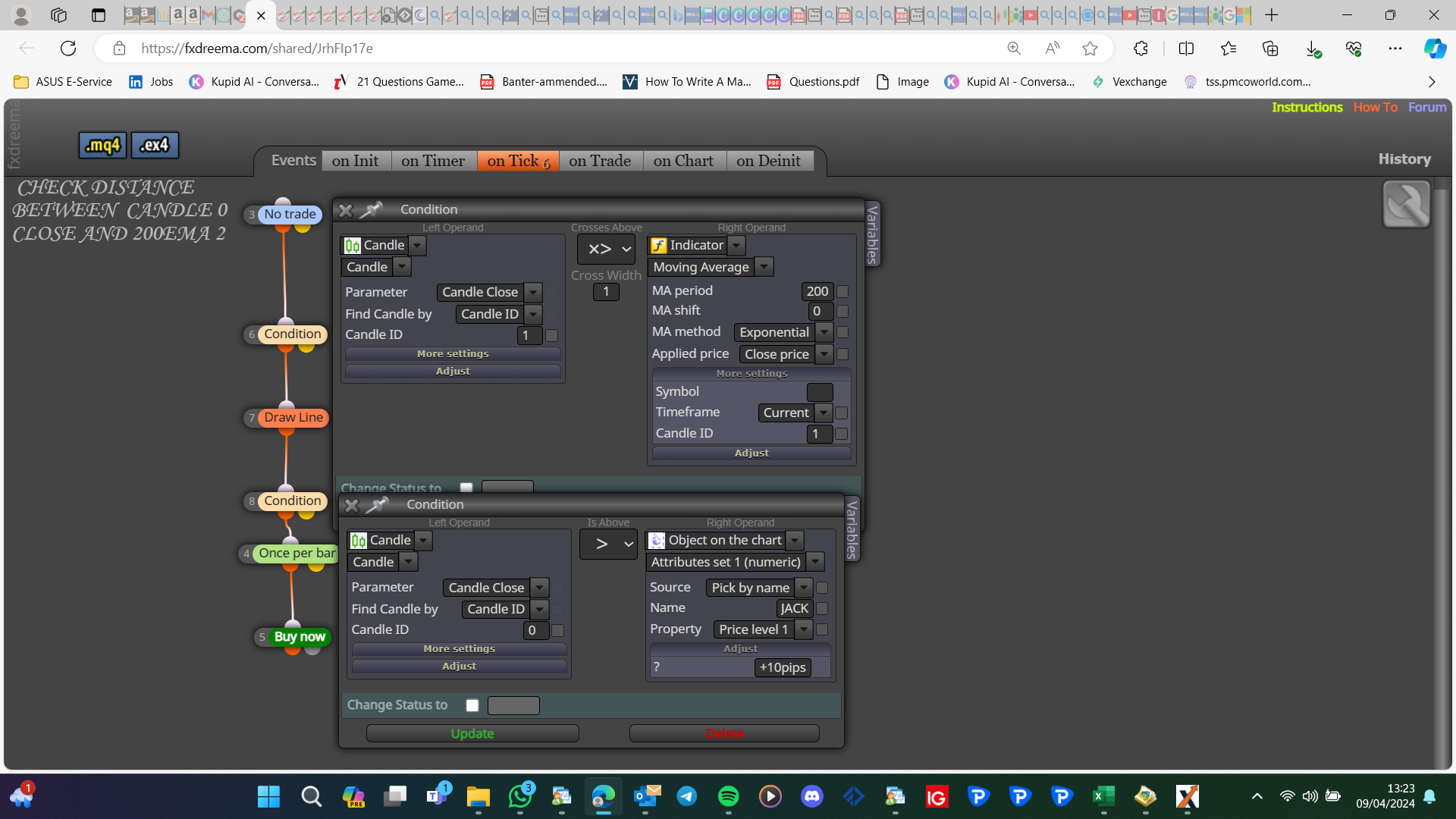
Task: Close the lower Condition dialog
Action: click(352, 505)
